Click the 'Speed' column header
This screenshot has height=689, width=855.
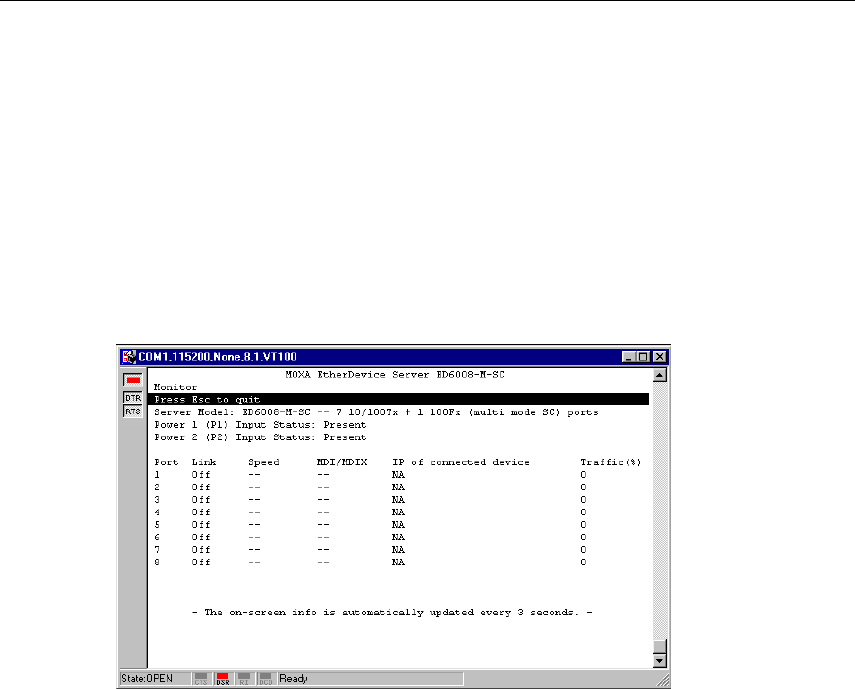(264, 462)
